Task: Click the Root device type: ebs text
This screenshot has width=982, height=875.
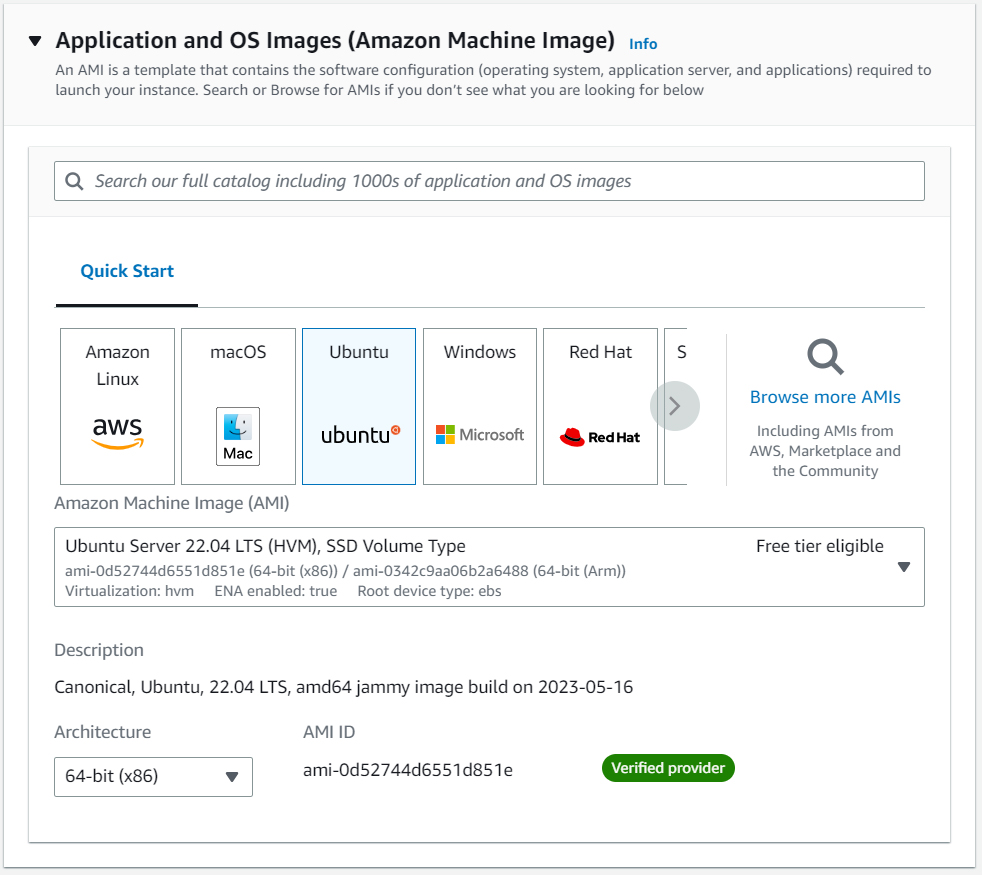Action: [x=429, y=591]
